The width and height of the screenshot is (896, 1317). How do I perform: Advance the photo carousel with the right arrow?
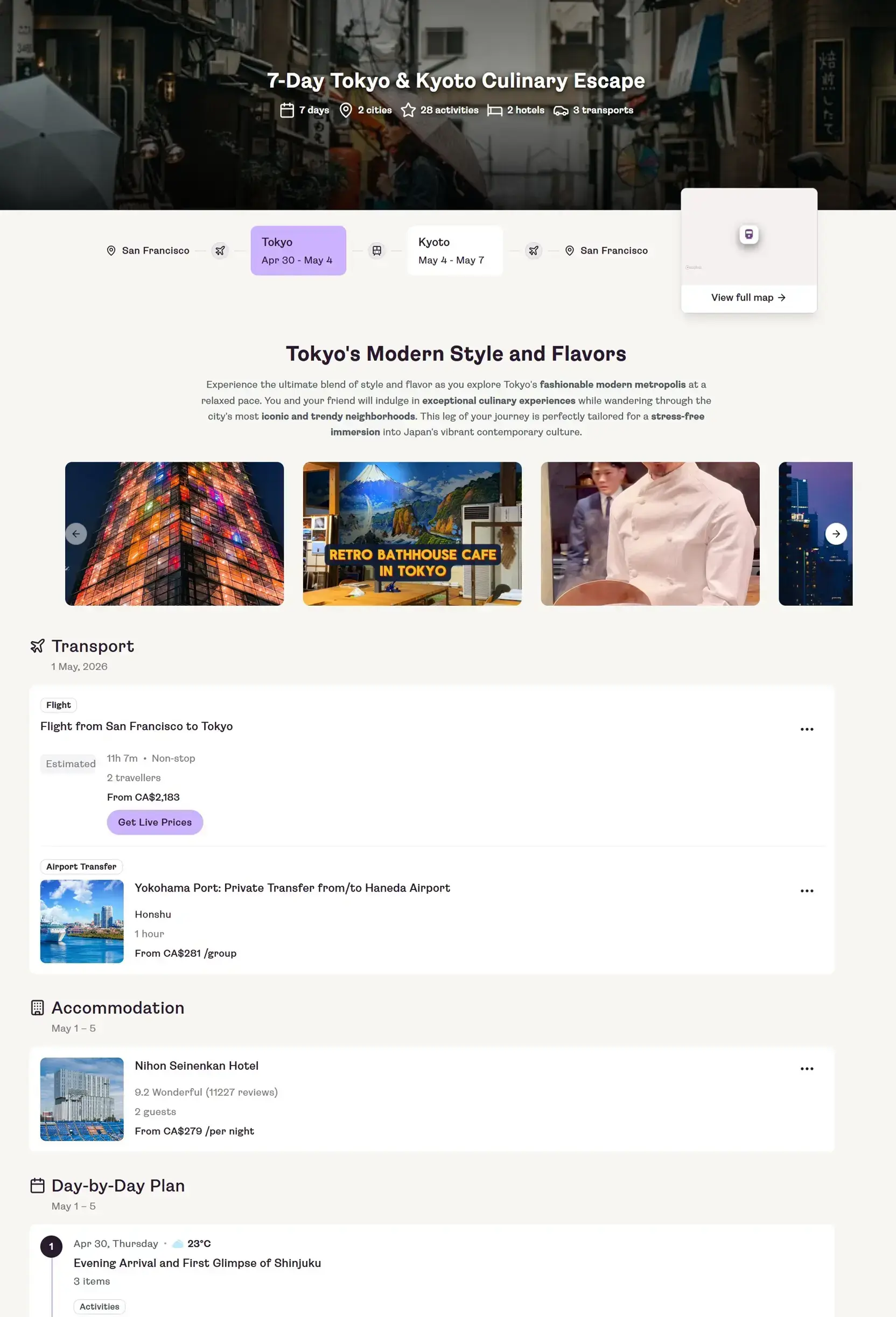(x=836, y=533)
